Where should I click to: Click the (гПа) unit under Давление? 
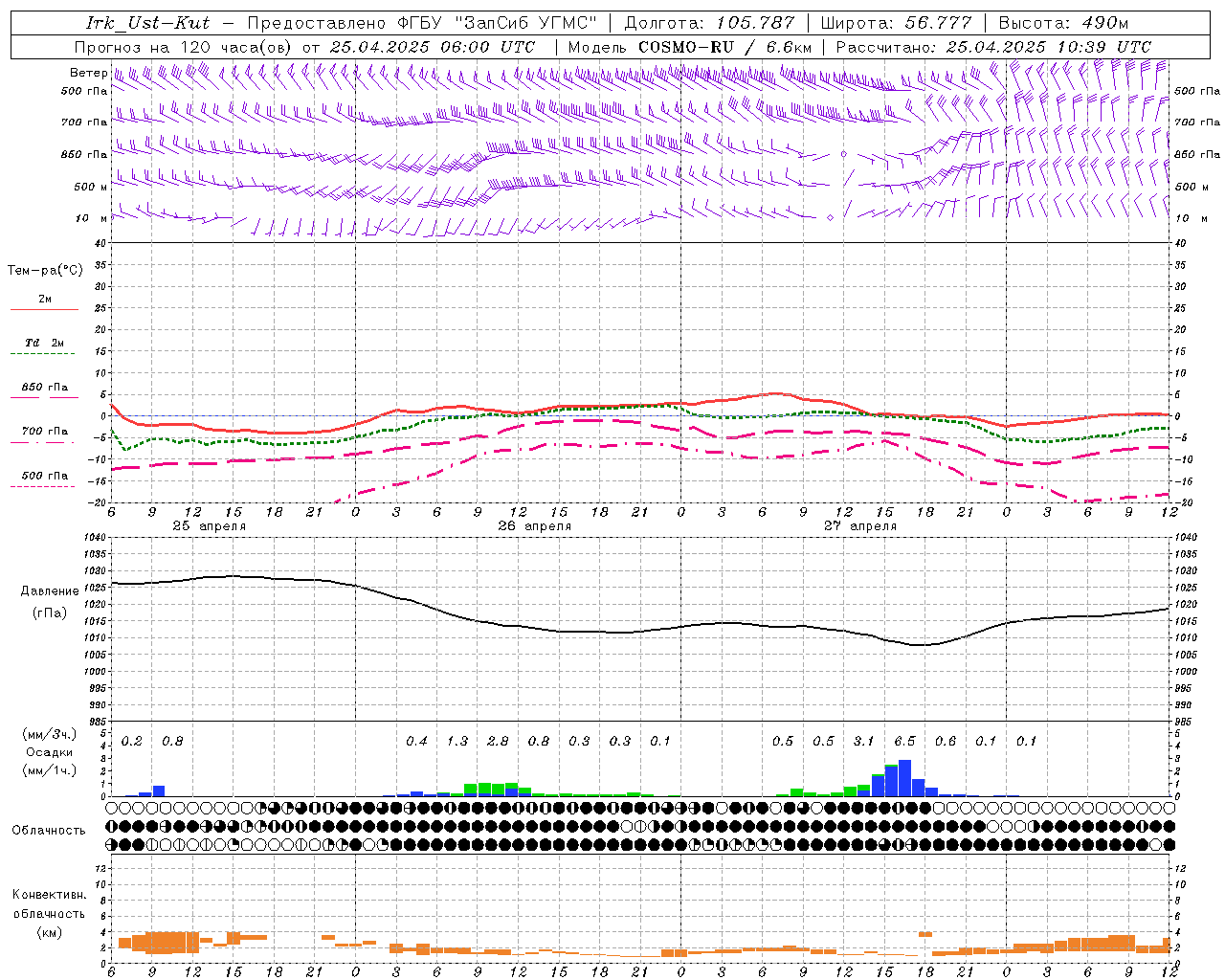click(x=49, y=613)
